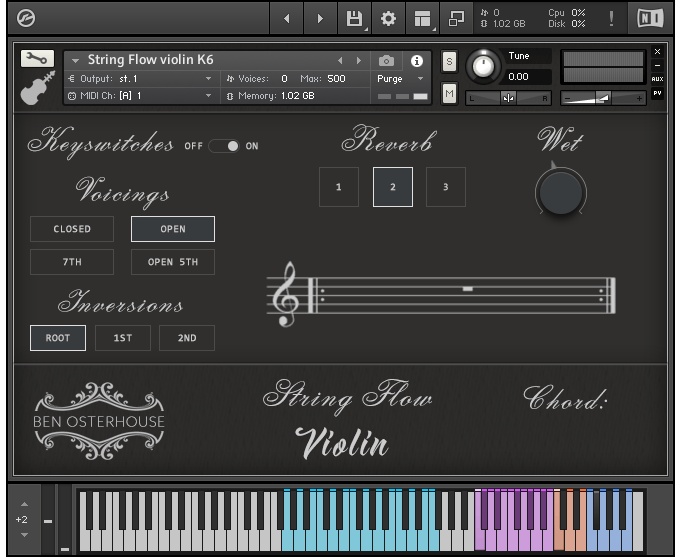Open Kontakt settings gear icon

click(388, 18)
